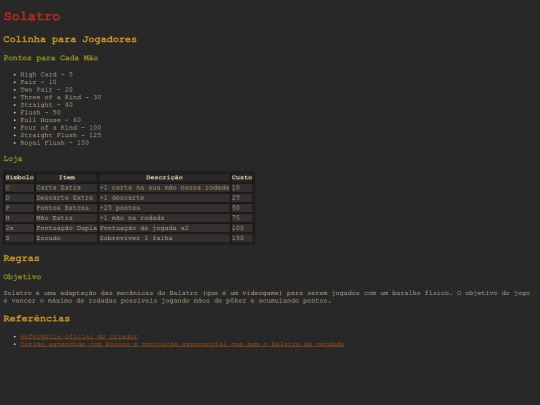The image size is (540, 405).
Task: Select the "Pair - 10" list item
Action: (38, 82)
